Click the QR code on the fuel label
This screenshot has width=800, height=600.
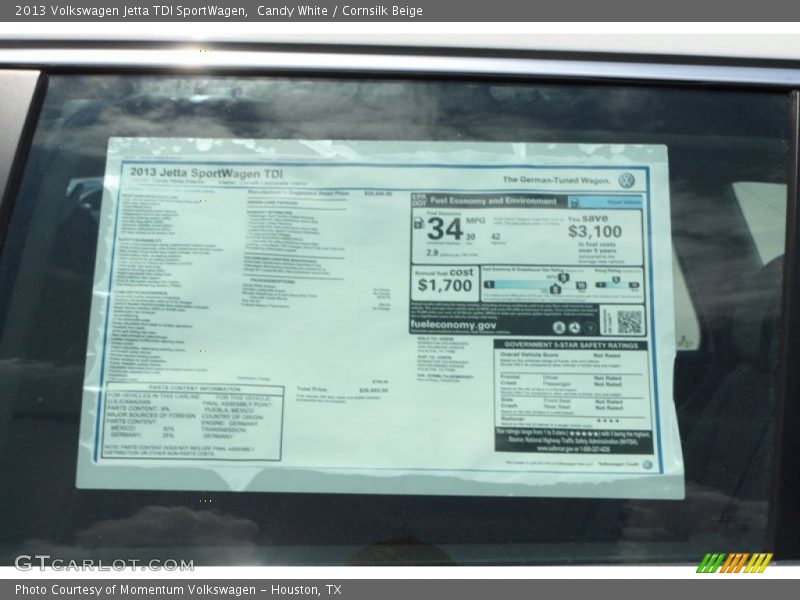tap(629, 322)
